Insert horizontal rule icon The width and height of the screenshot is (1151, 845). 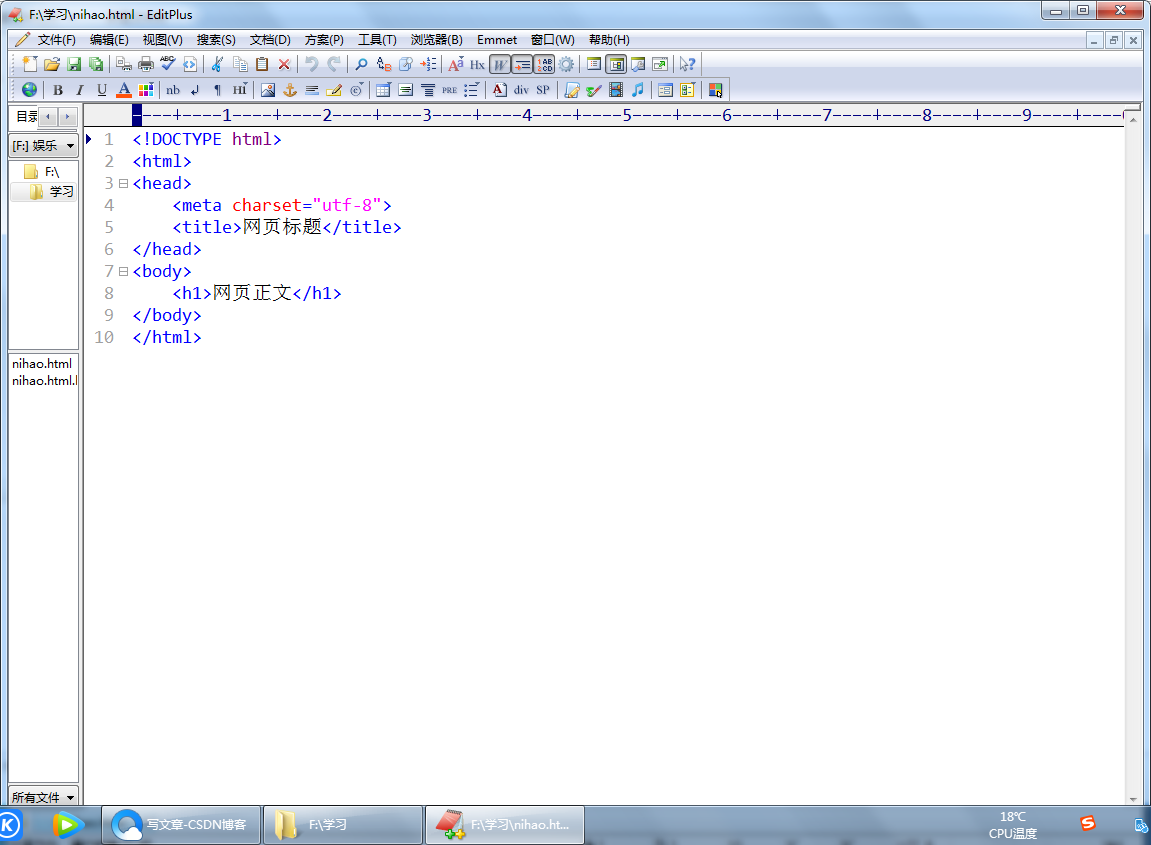pyautogui.click(x=312, y=90)
